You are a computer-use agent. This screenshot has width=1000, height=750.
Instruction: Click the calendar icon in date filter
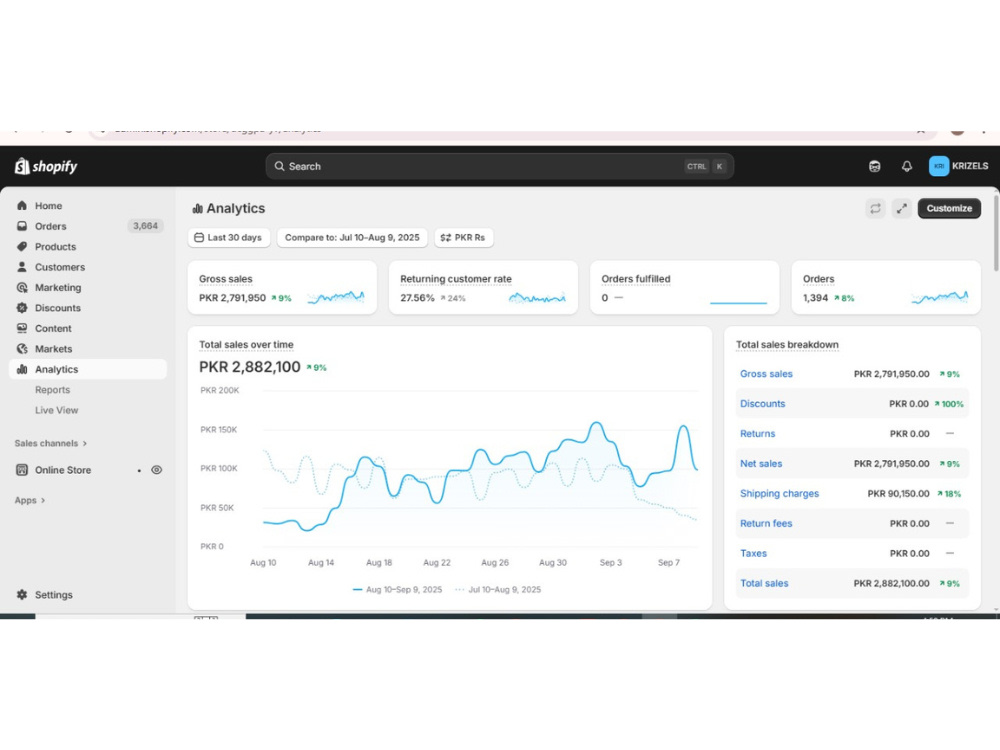pyautogui.click(x=199, y=237)
